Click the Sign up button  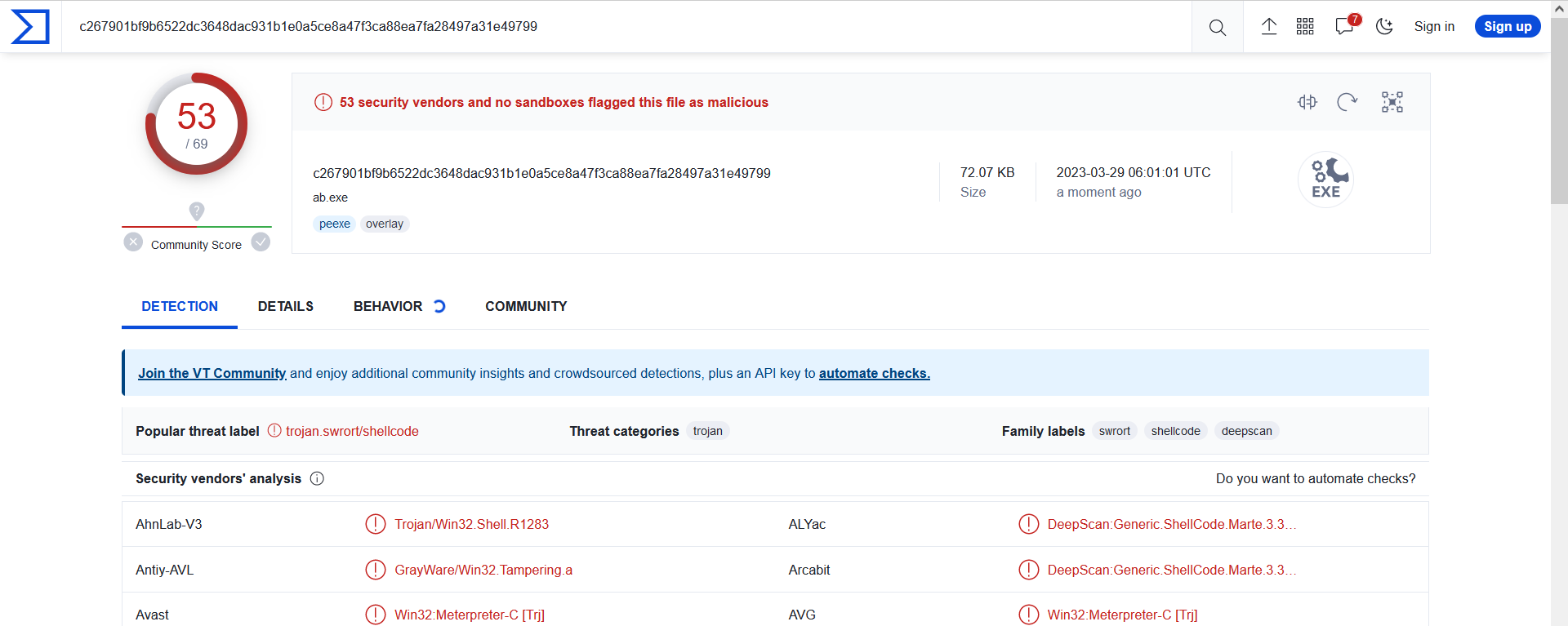click(1508, 27)
